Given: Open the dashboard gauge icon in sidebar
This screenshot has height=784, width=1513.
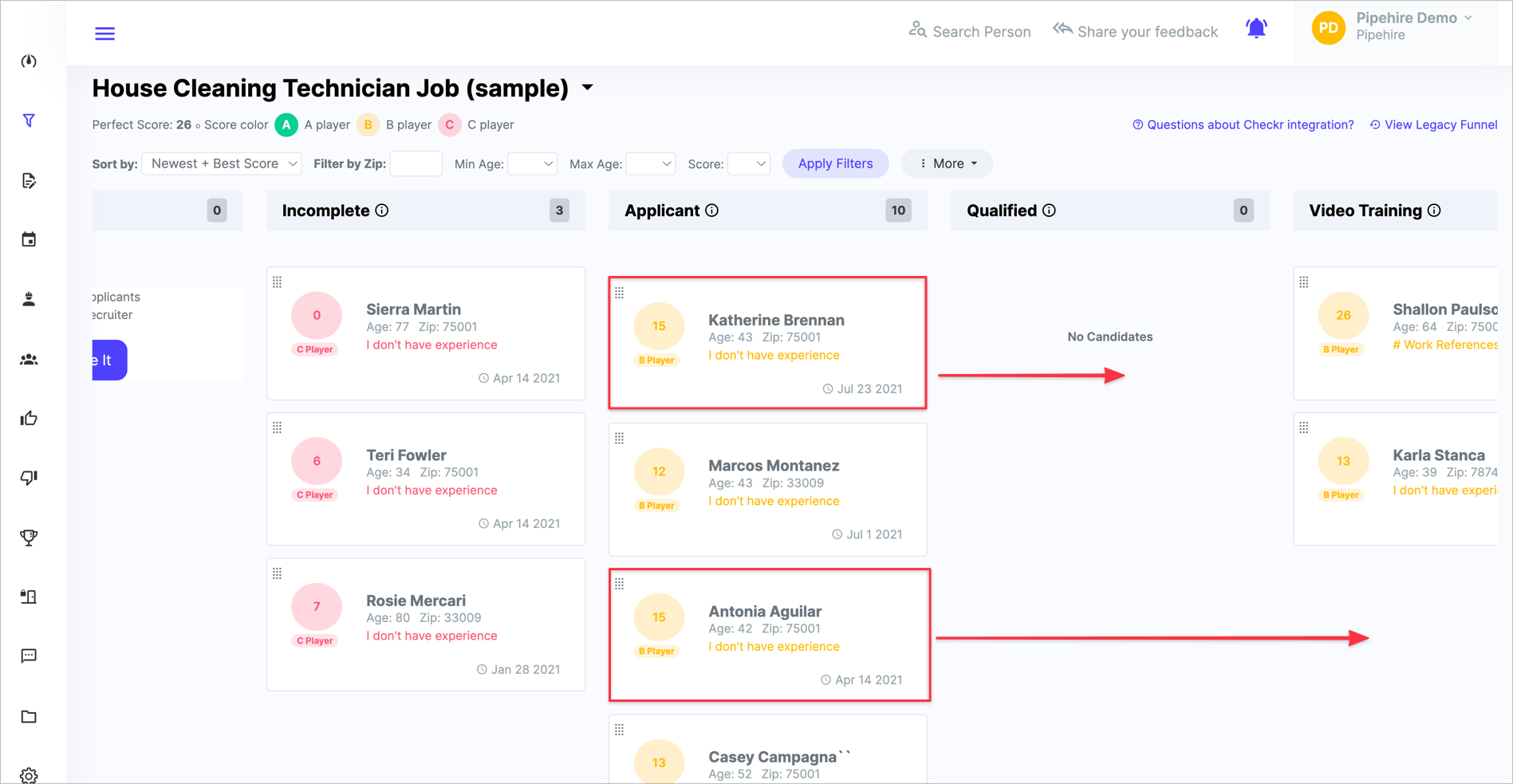Looking at the screenshot, I should coord(29,60).
